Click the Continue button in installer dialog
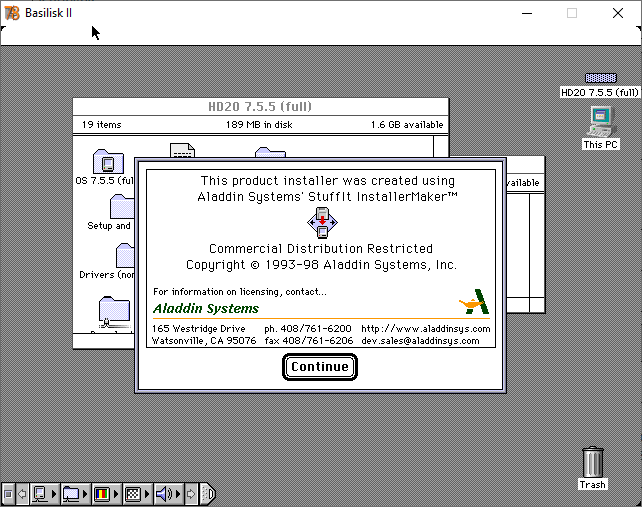The height and width of the screenshot is (507, 642). click(x=320, y=367)
